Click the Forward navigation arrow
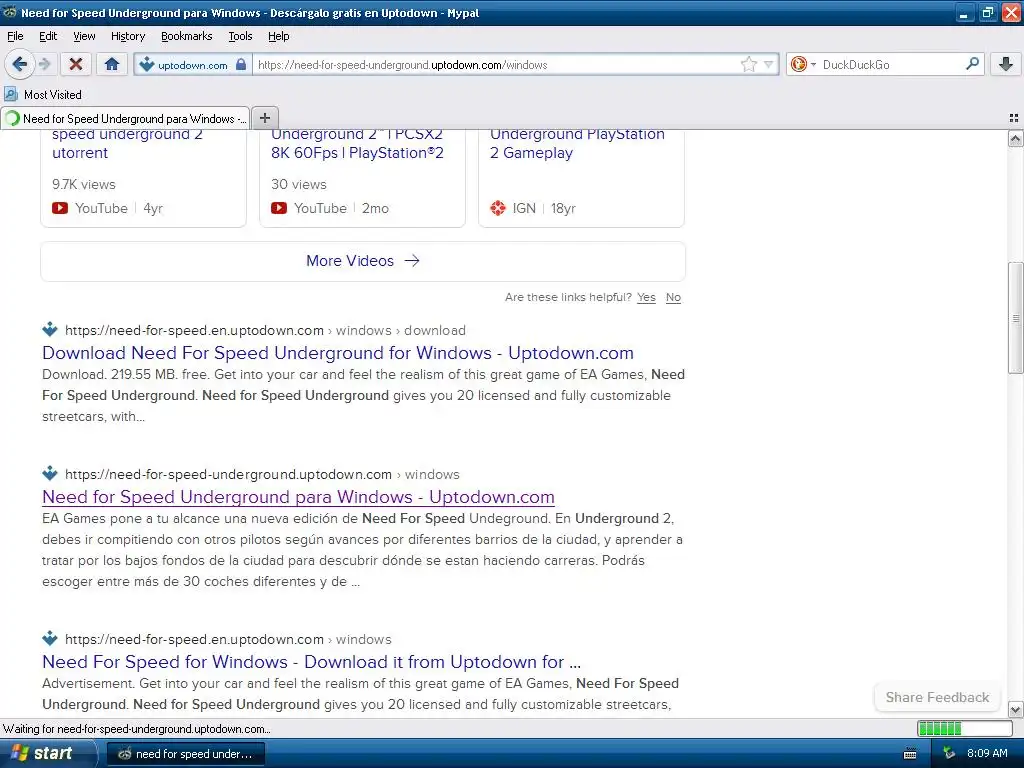1024x768 pixels. point(44,64)
